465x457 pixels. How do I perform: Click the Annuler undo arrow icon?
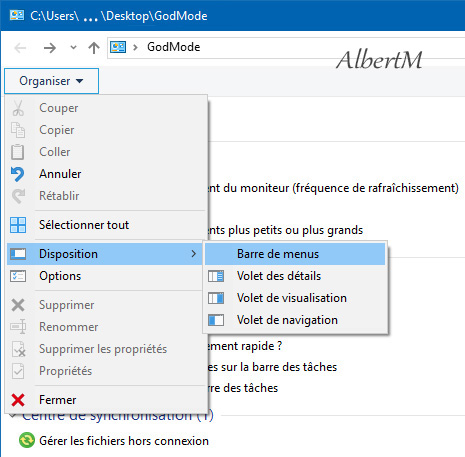pyautogui.click(x=18, y=174)
